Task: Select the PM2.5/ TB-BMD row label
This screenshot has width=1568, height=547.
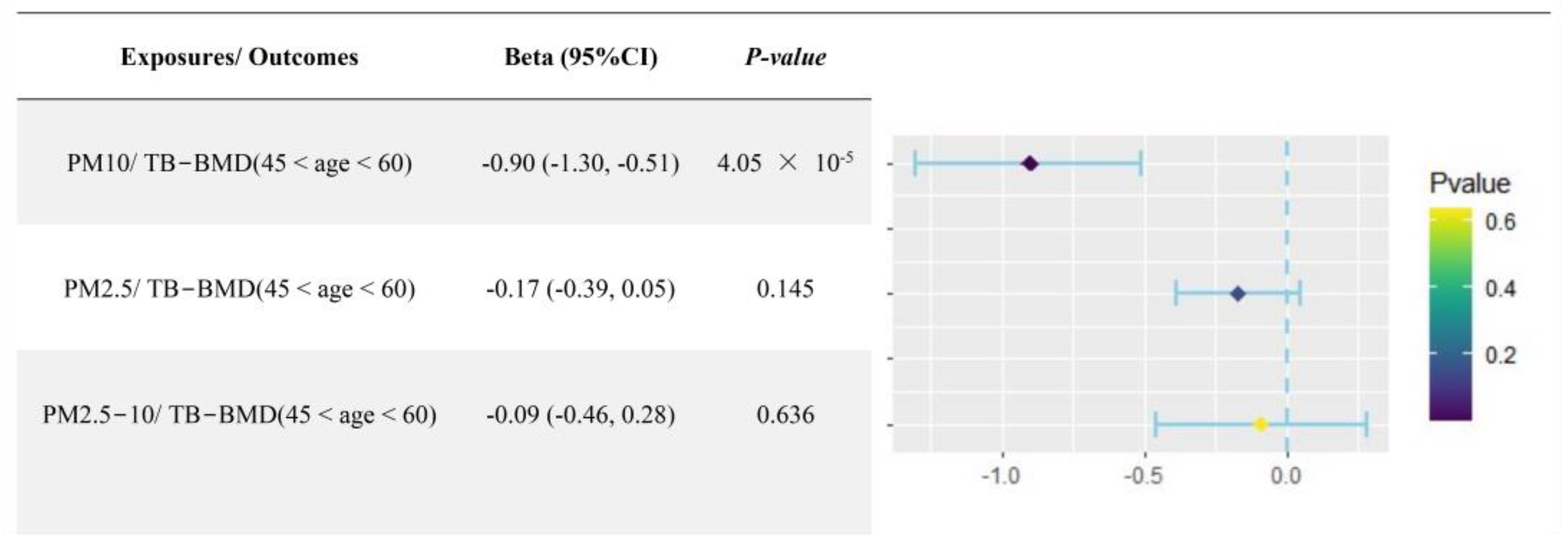Action: [x=239, y=289]
